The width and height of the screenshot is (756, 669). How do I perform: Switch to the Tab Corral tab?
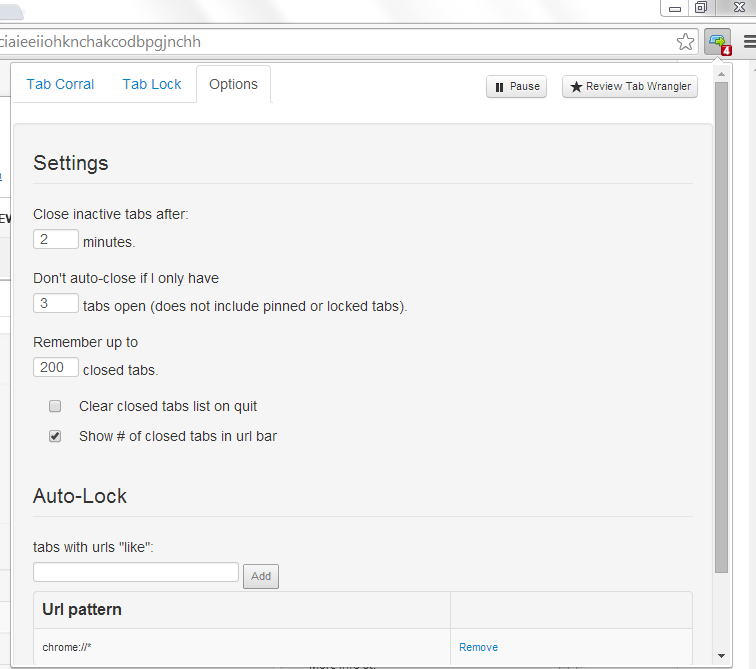click(x=60, y=84)
